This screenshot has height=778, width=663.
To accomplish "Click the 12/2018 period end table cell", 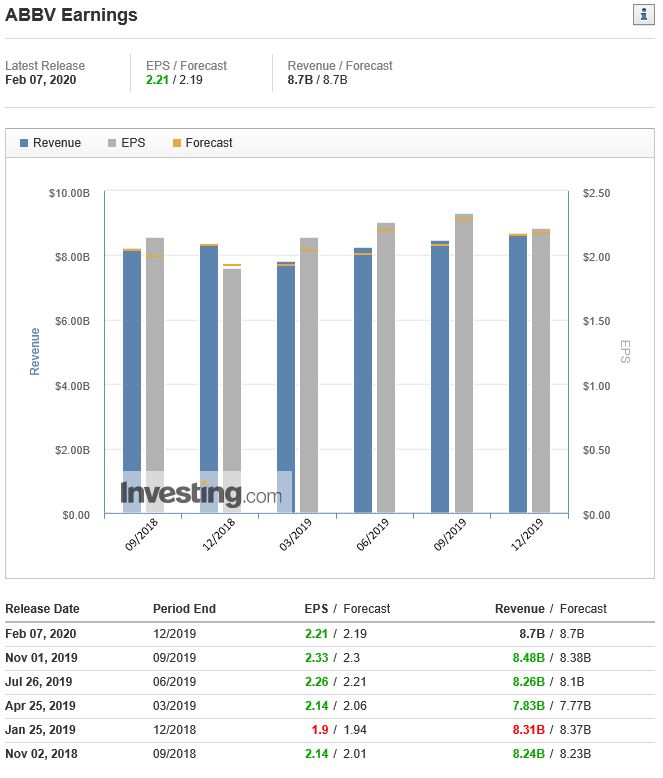I will [174, 730].
